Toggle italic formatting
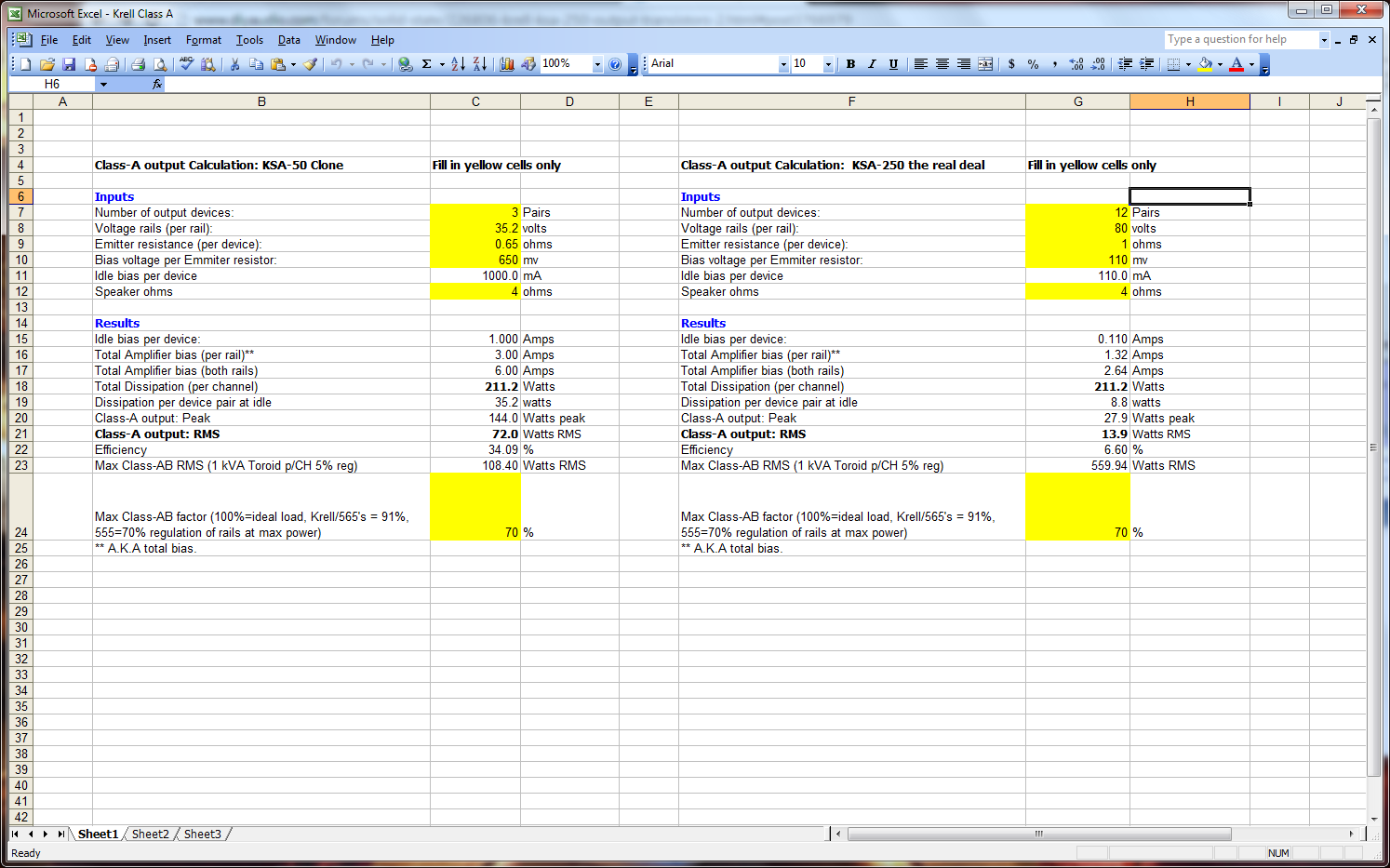1390x868 pixels. coord(872,64)
